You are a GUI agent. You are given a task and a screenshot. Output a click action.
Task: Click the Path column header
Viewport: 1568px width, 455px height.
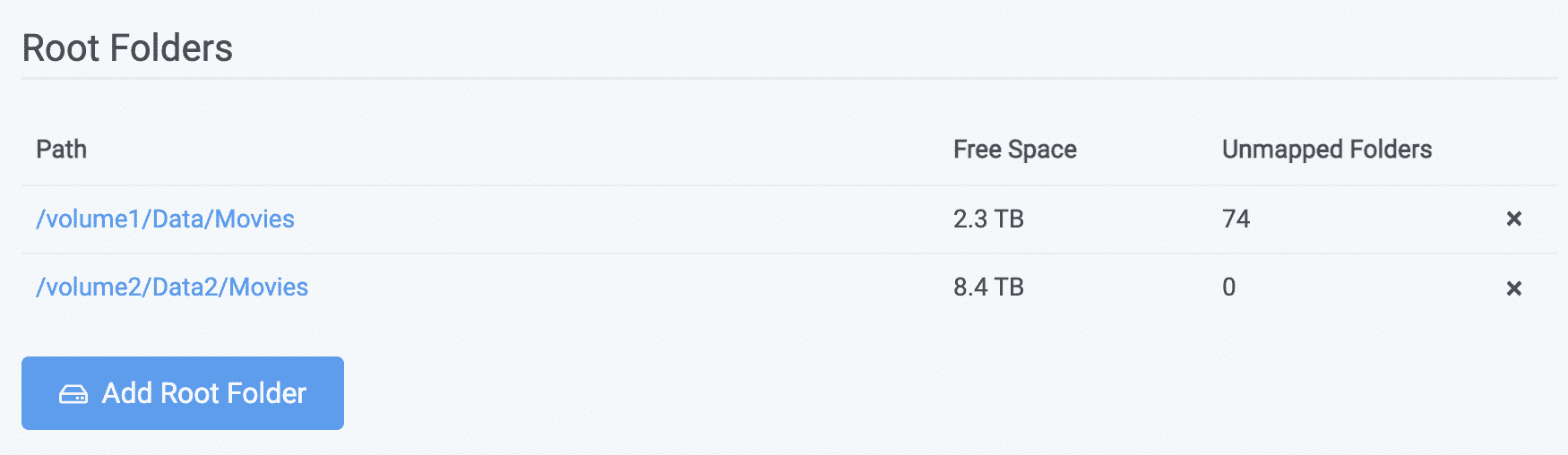pos(61,149)
